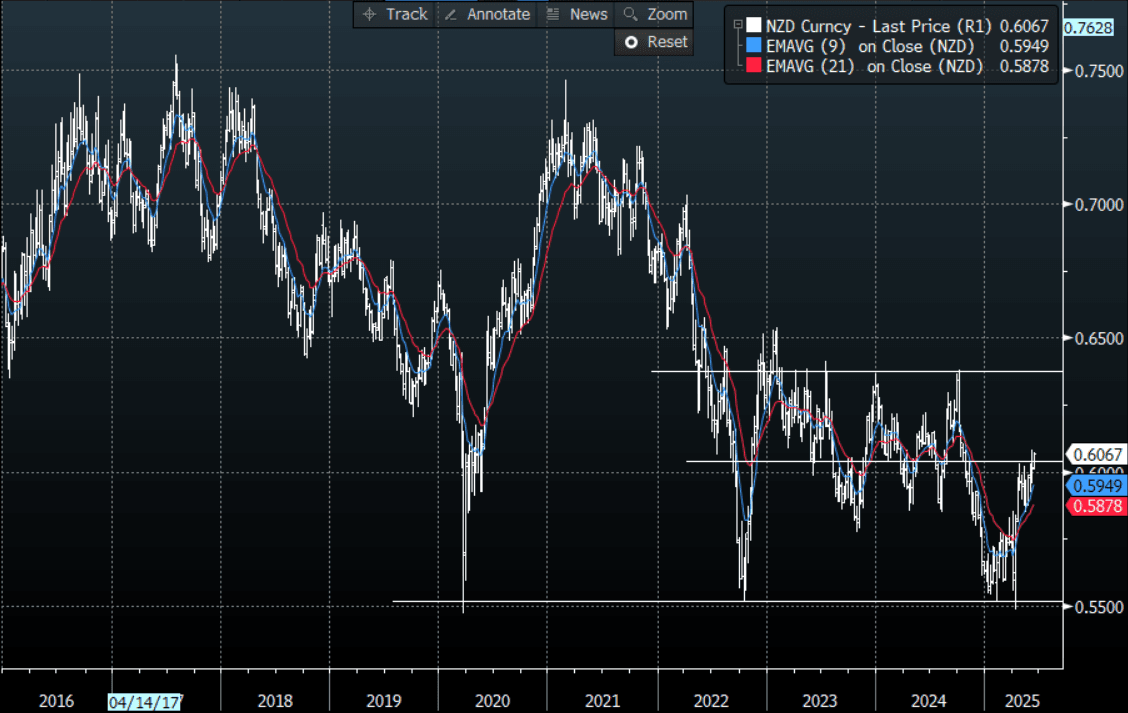Click the 0.6067 last price axis tag
This screenshot has width=1128, height=713.
(1098, 455)
